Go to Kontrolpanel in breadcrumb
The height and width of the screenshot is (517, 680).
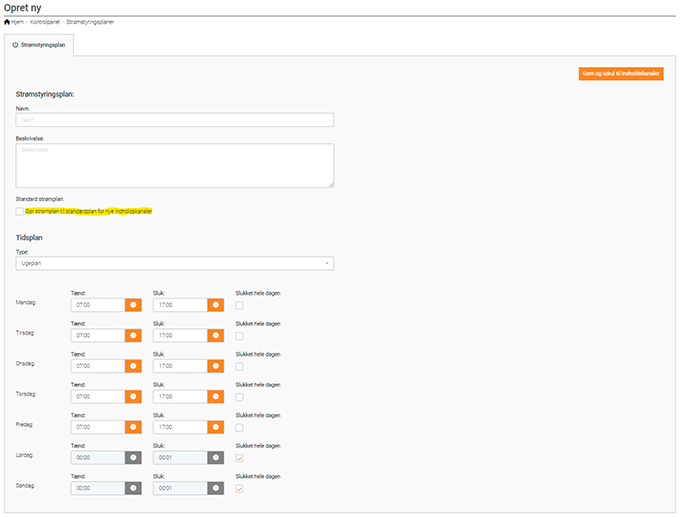click(x=45, y=22)
